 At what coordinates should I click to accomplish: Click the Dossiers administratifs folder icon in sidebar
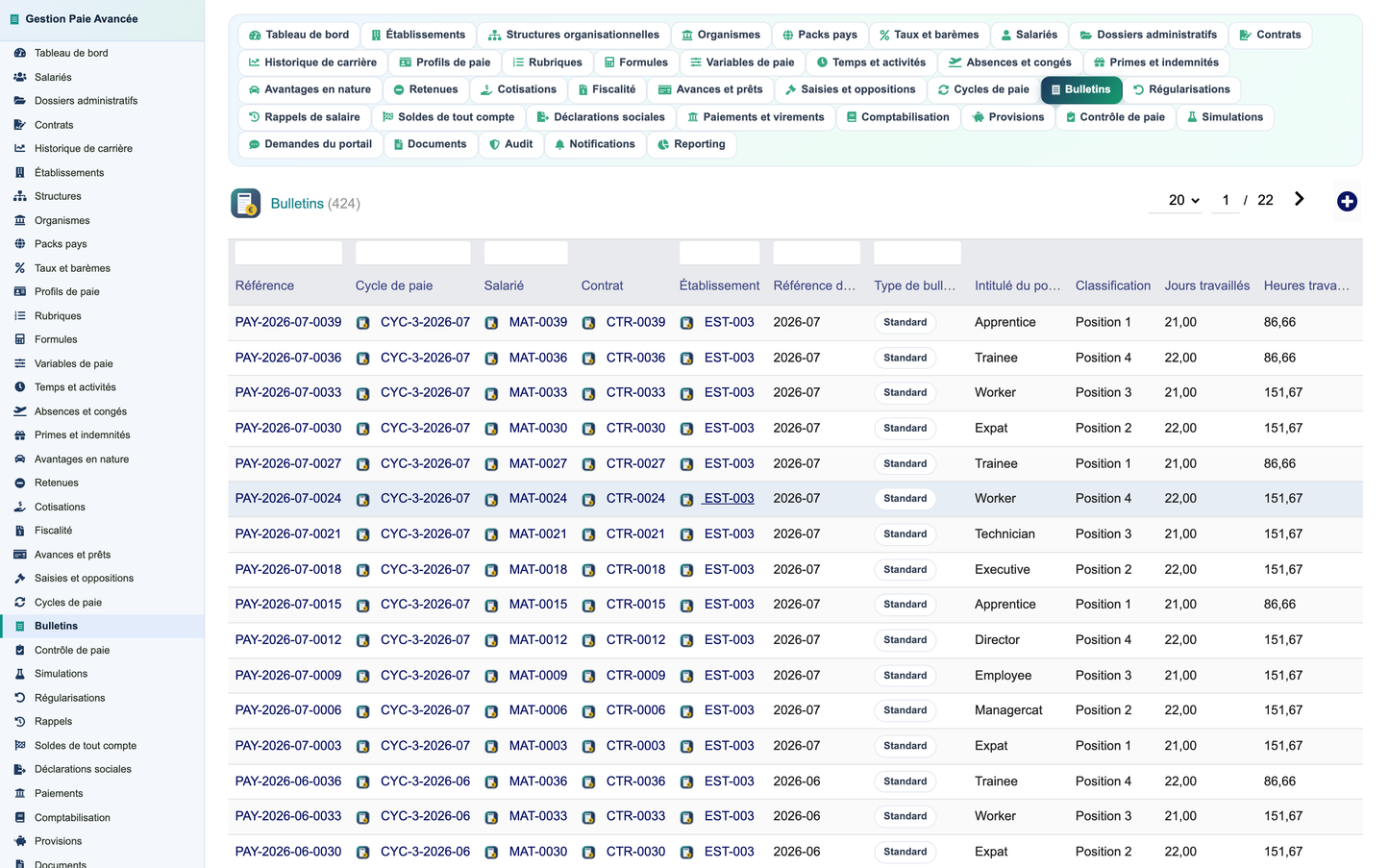point(20,100)
